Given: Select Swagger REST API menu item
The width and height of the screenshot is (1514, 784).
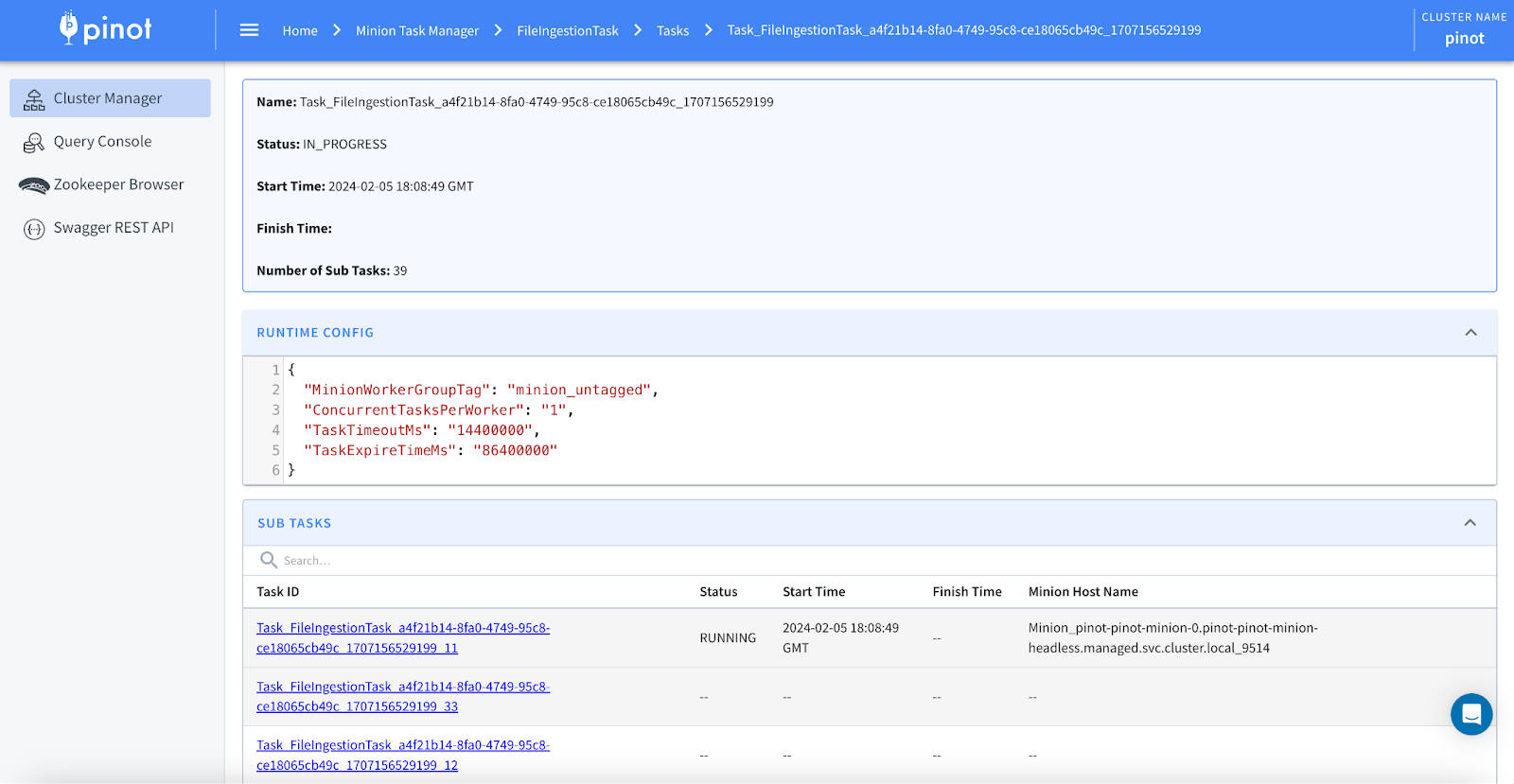Looking at the screenshot, I should pos(114,228).
